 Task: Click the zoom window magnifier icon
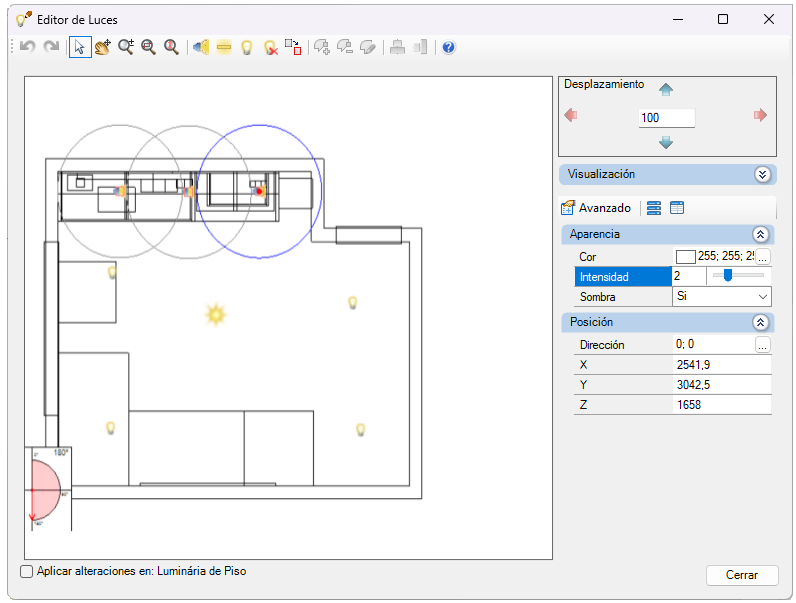point(148,47)
